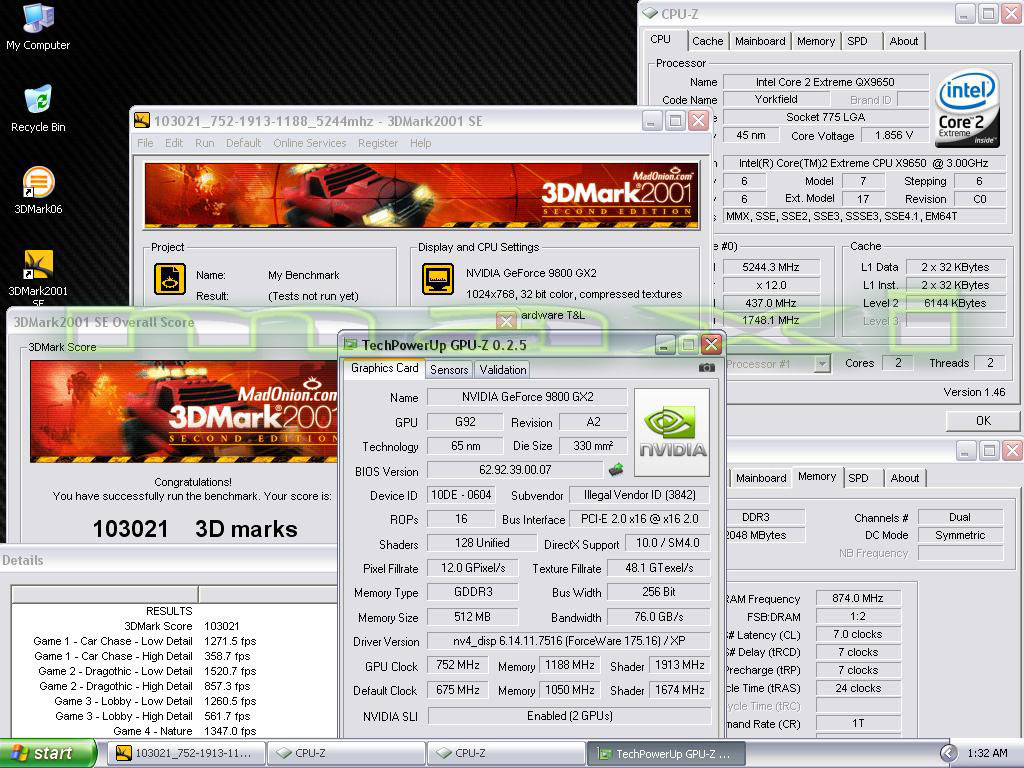
Task: Open the Edit menu in 3DMark2001
Action: pyautogui.click(x=174, y=143)
